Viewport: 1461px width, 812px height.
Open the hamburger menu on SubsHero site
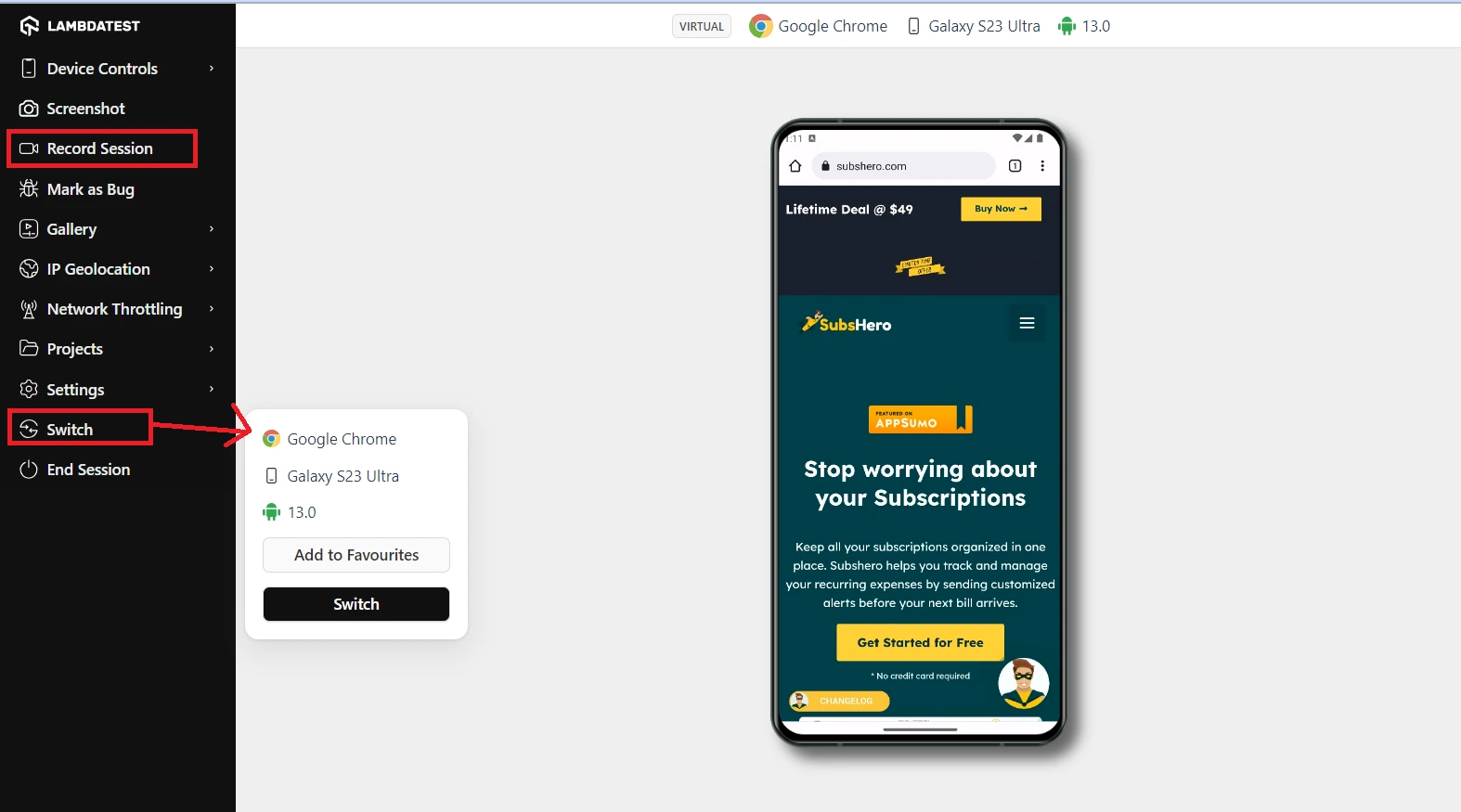[1027, 323]
